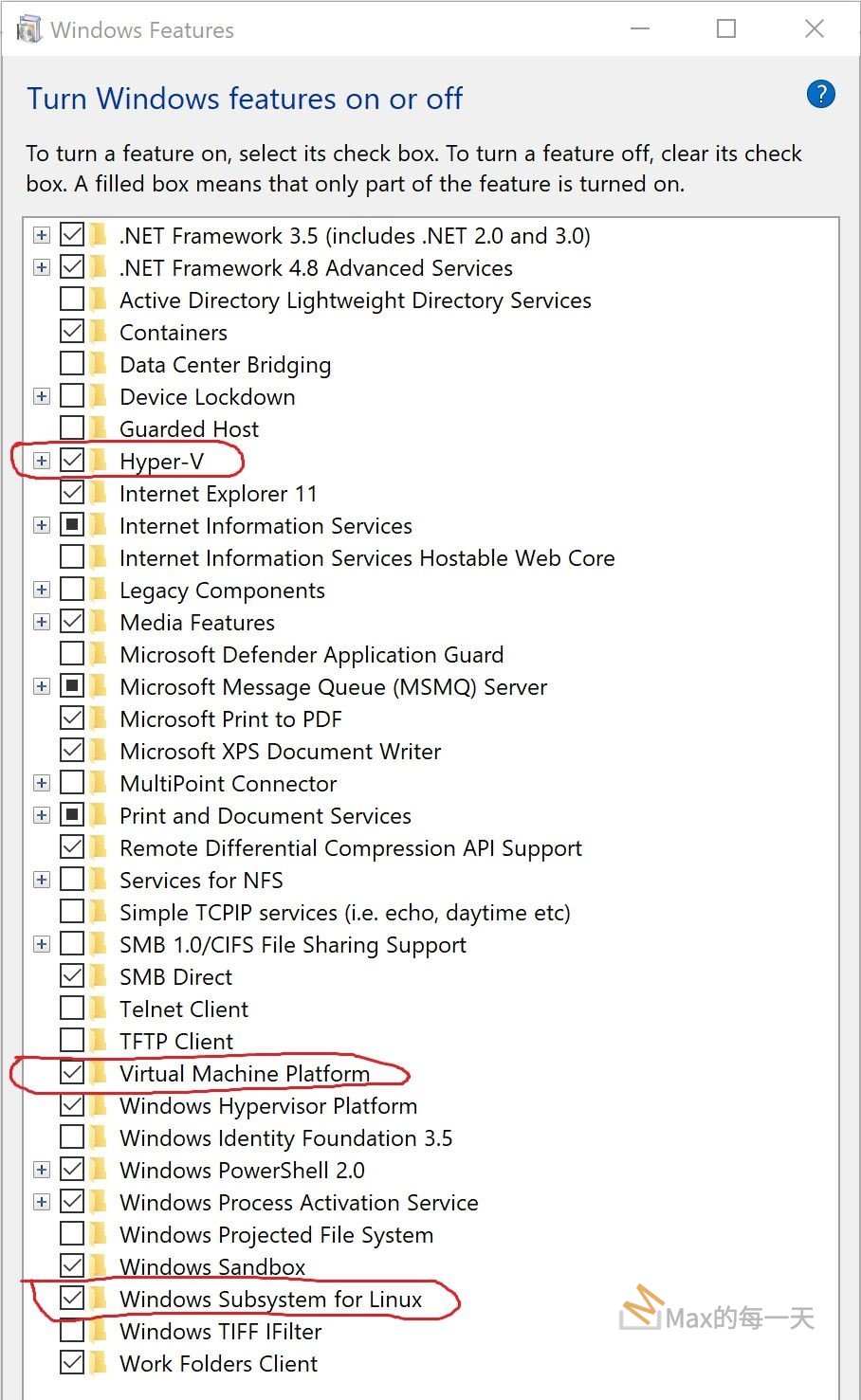Image resolution: width=861 pixels, height=1400 pixels.
Task: Click the folder icon beside Windows Sandbox
Action: [x=99, y=1266]
